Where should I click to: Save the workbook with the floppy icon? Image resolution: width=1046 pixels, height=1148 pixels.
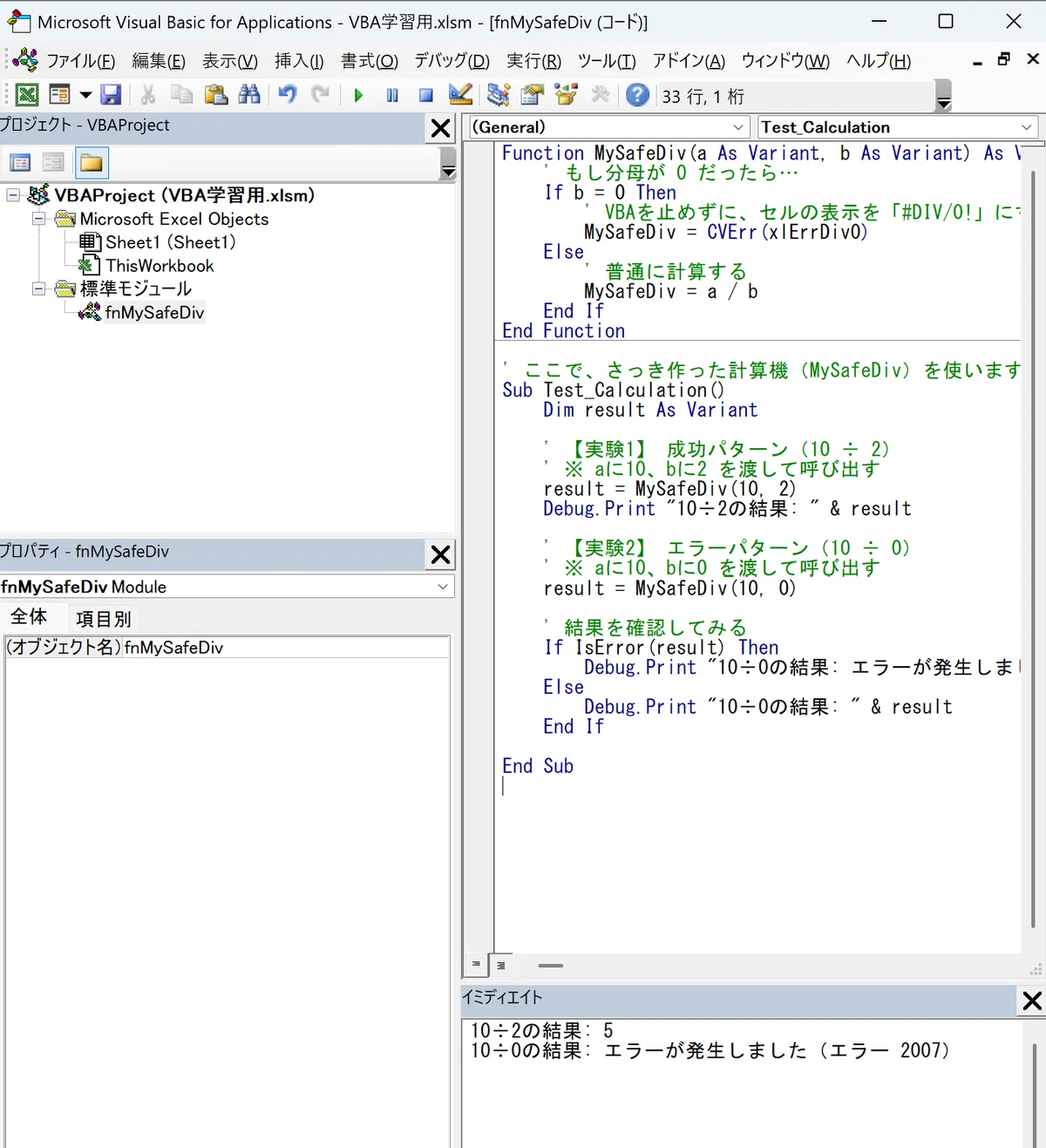click(111, 95)
